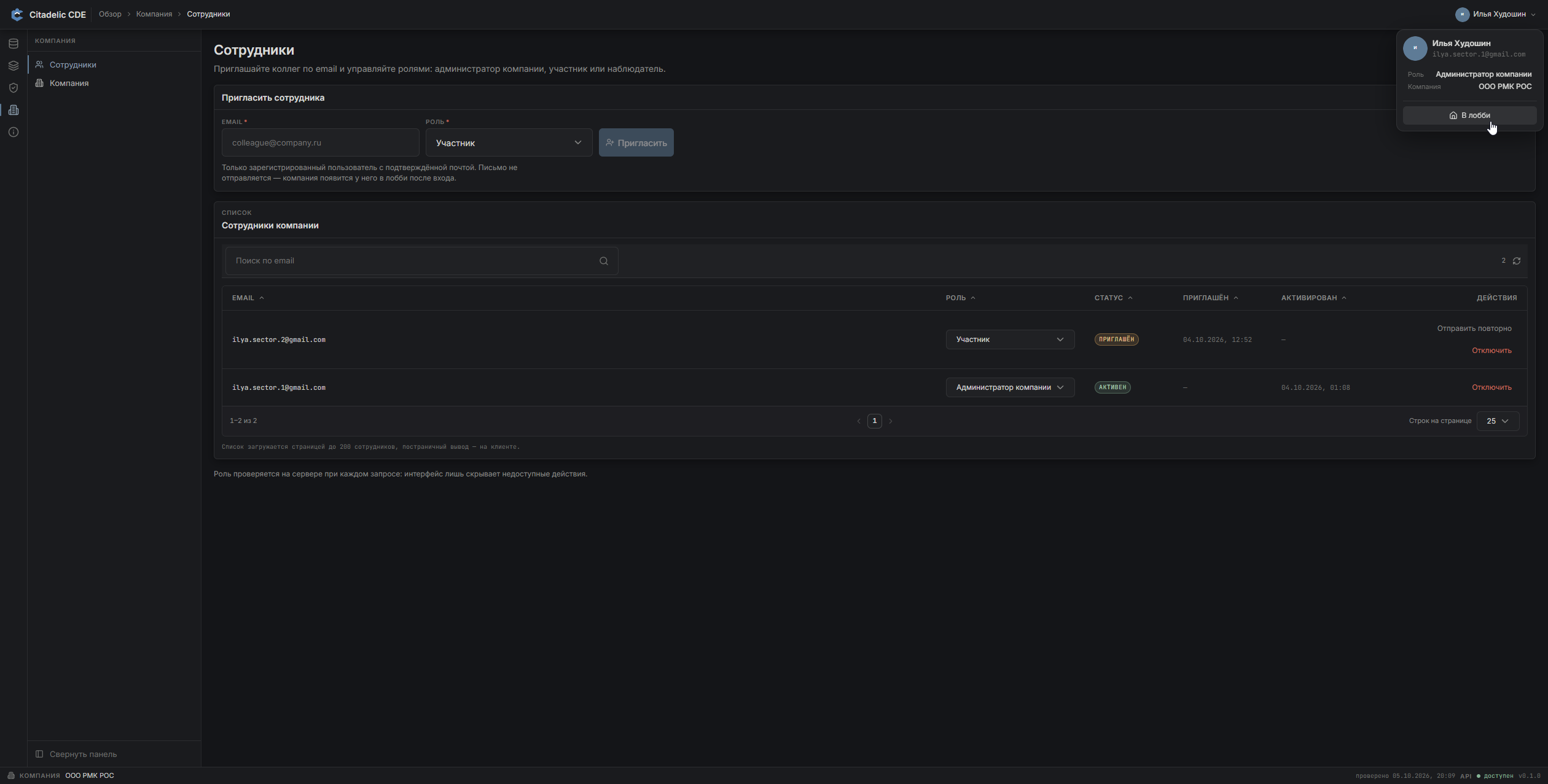Click Отключить for ilya.sector.2@gmail.com
This screenshot has height=784, width=1548.
[x=1491, y=351]
